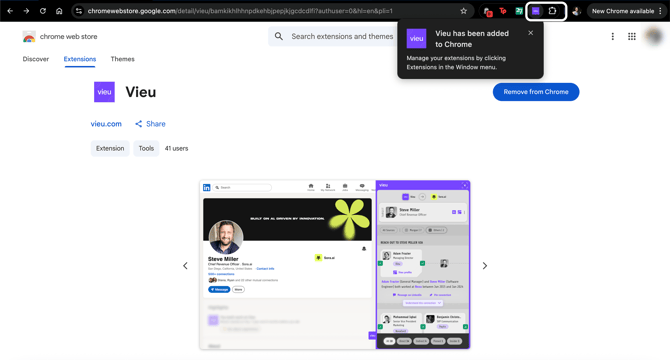670x360 pixels.
Task: Click Remove from Chrome button
Action: [536, 92]
